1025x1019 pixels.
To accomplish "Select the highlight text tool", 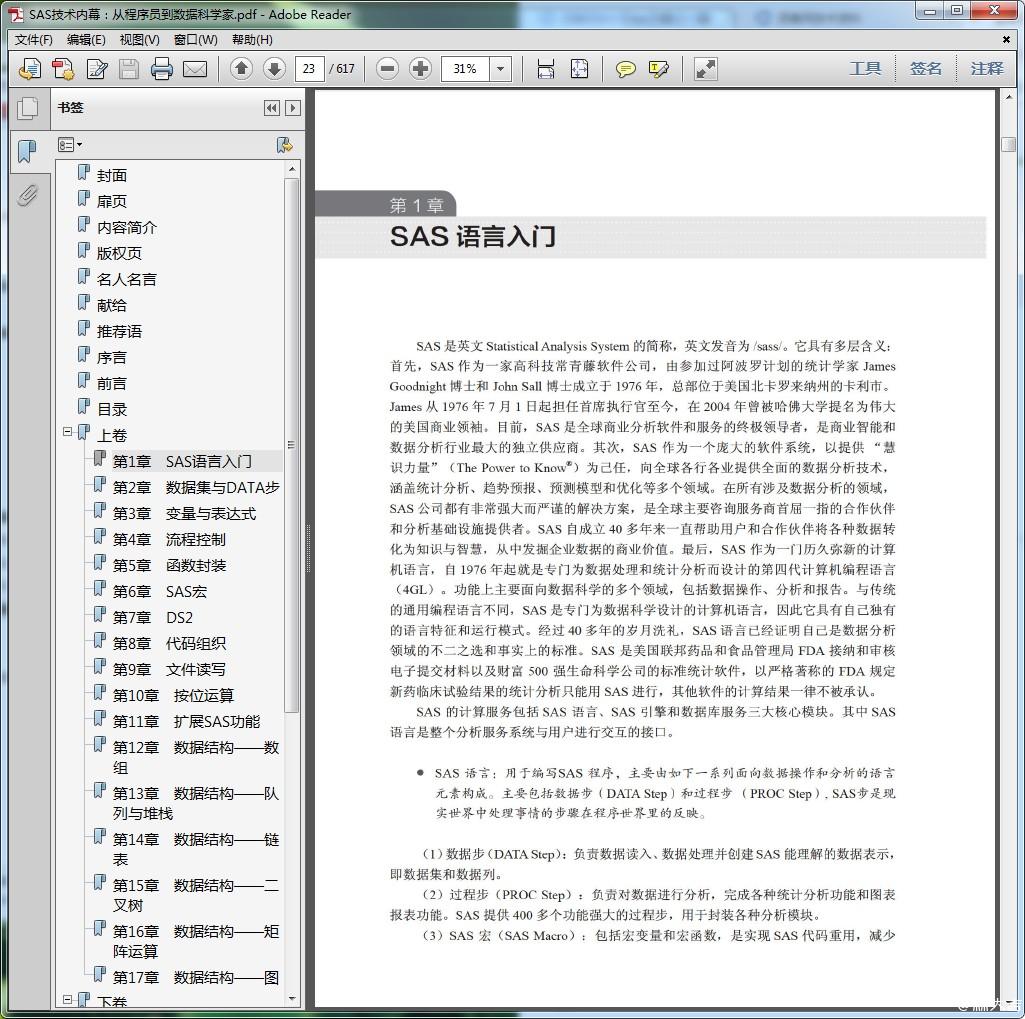I will [659, 69].
